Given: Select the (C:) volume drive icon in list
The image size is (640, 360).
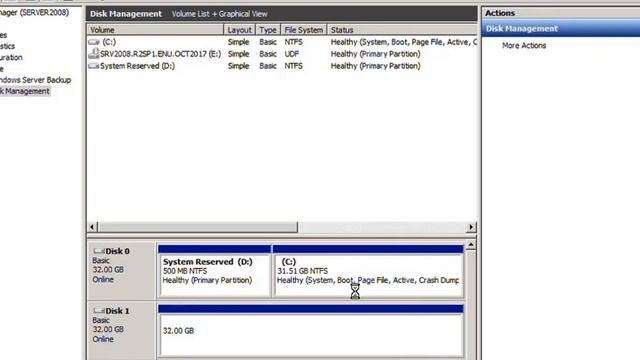Looking at the screenshot, I should pyautogui.click(x=94, y=42).
